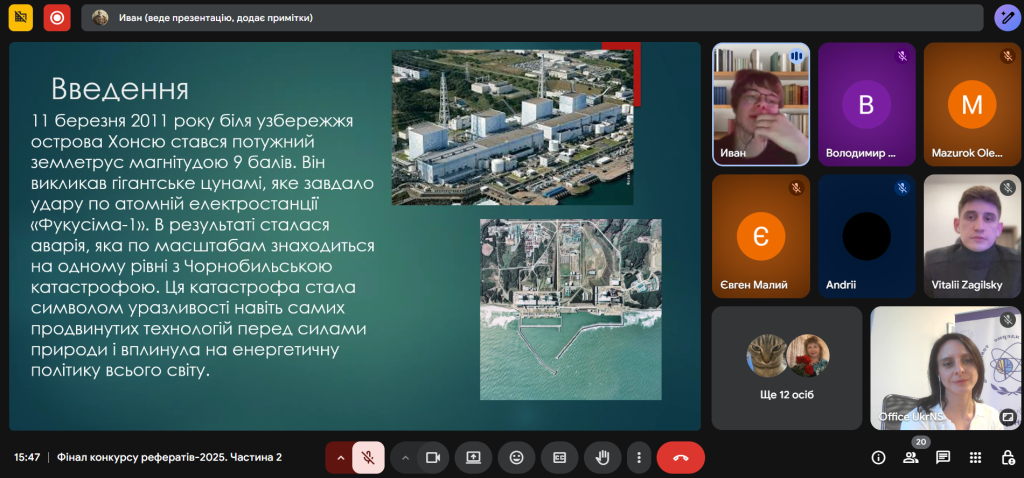Viewport: 1024px width, 478px height.
Task: Select Vitalii Zagilsky's video tile
Action: pyautogui.click(x=971, y=235)
